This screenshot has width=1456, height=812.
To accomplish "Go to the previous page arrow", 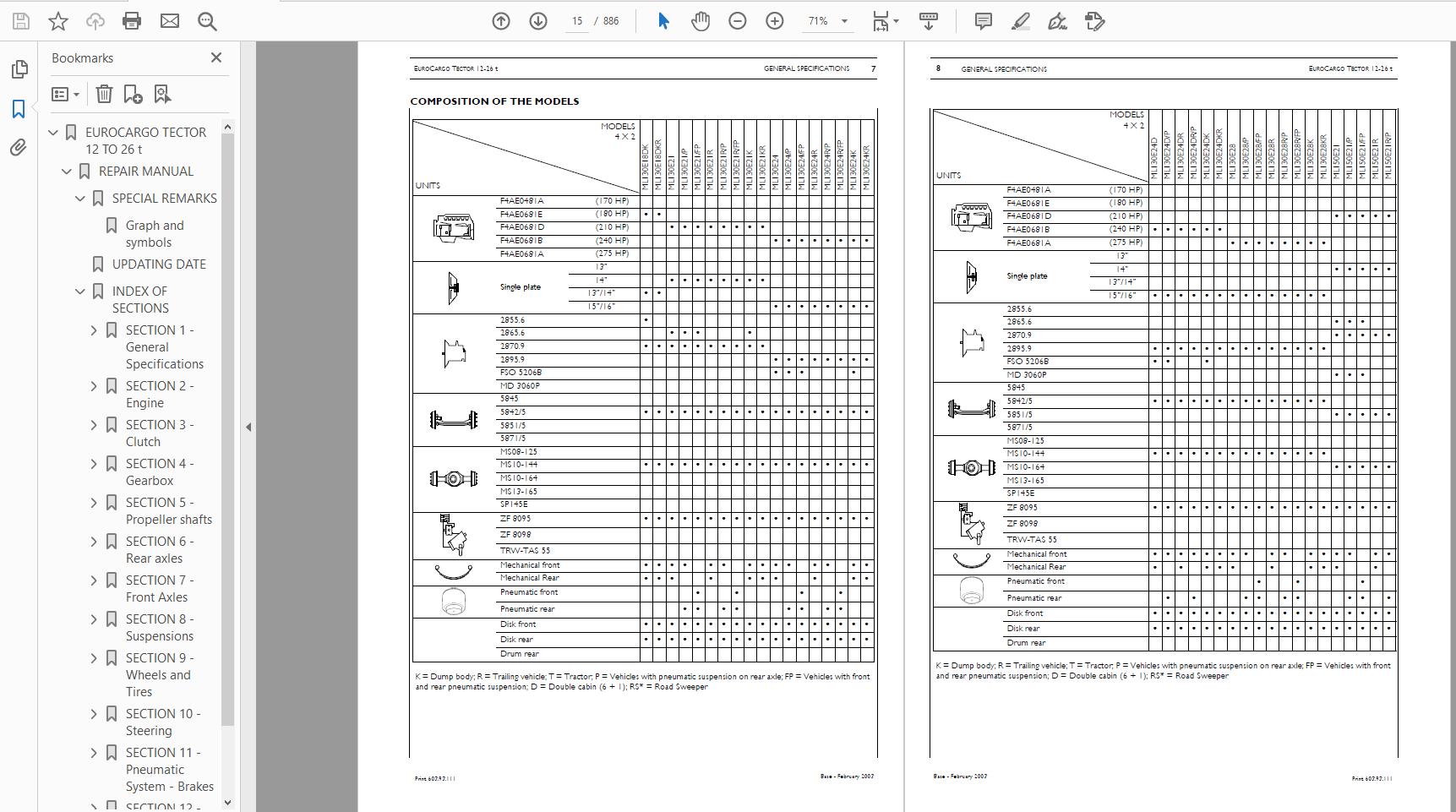I will [x=501, y=21].
